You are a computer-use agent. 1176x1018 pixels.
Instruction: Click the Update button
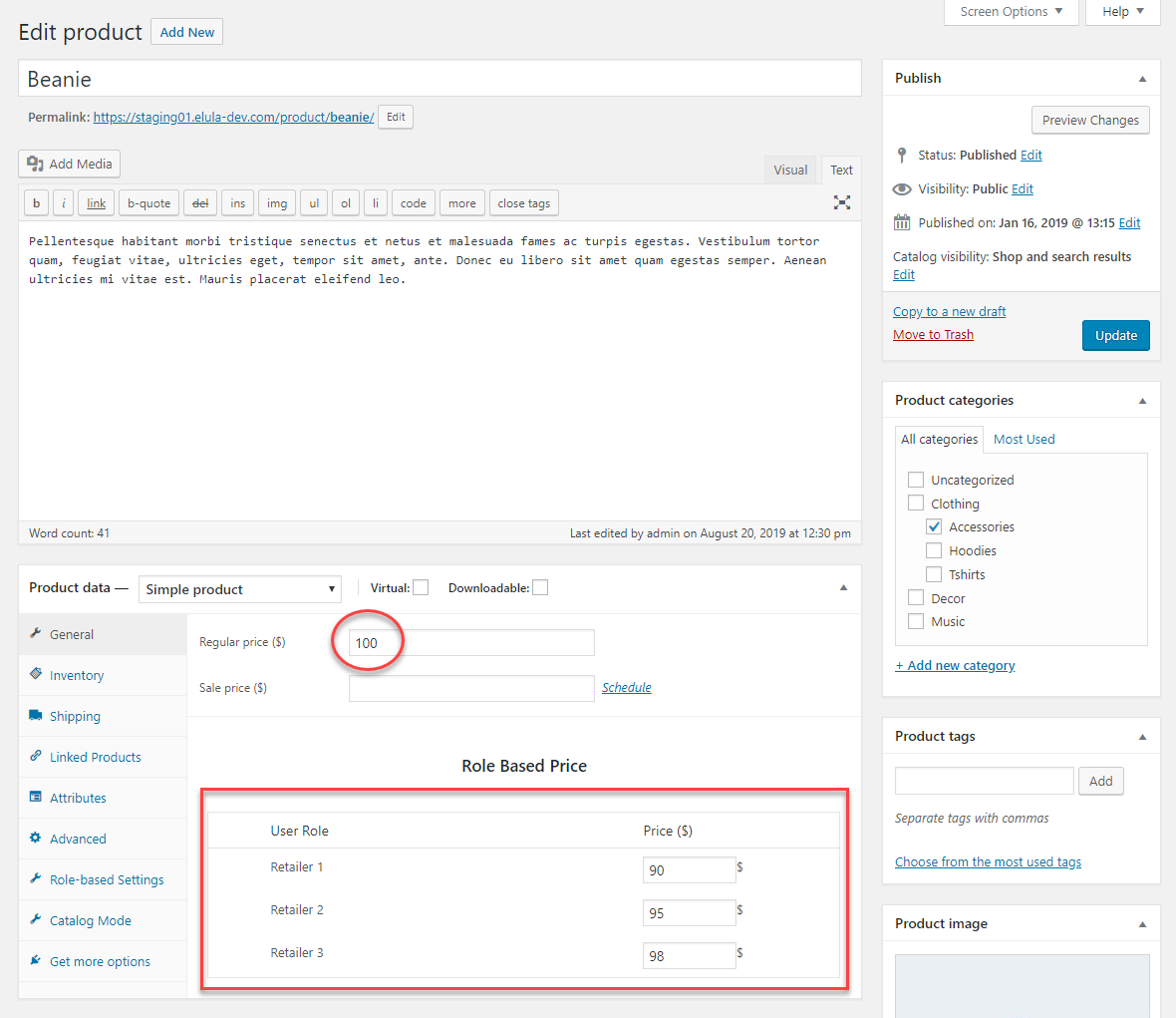tap(1115, 335)
